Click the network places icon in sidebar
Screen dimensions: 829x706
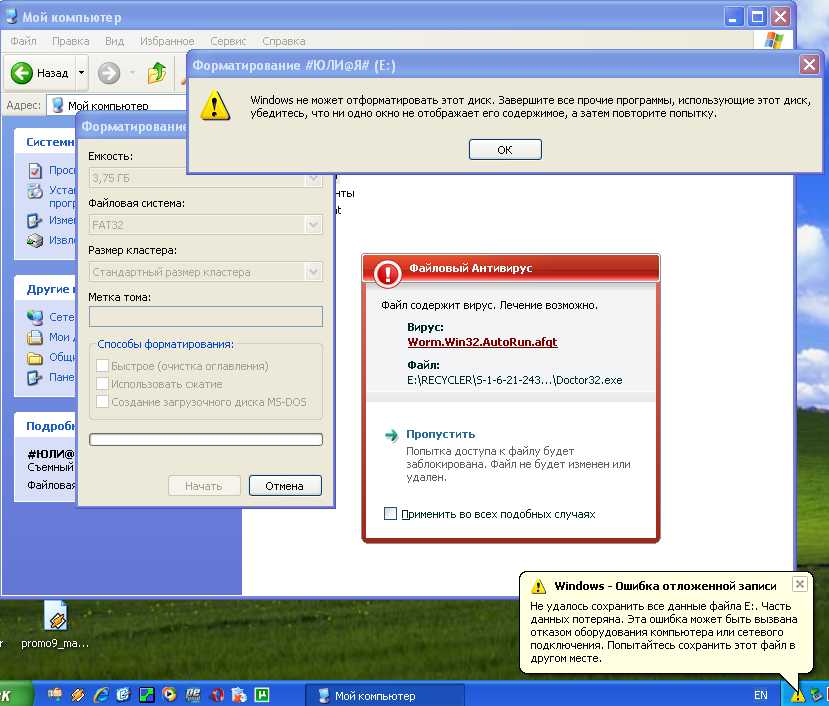[35, 317]
